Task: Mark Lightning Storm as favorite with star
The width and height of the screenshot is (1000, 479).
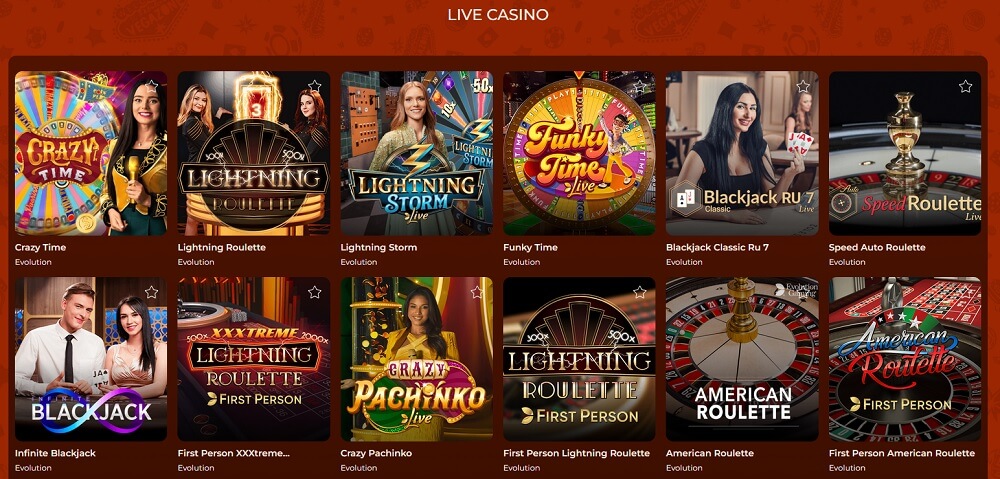Action: pyautogui.click(x=477, y=85)
